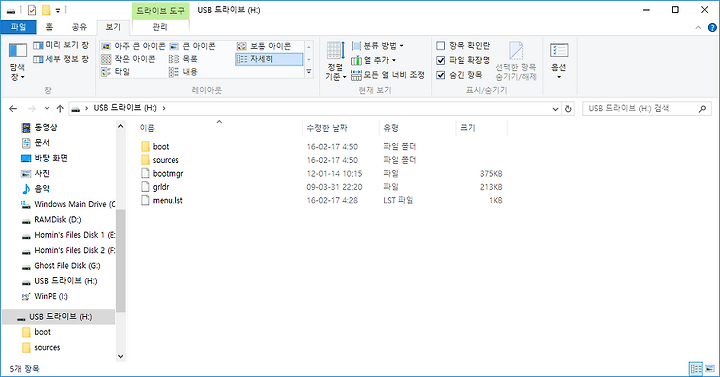The image size is (720, 377).
Task: Open the ribbon help question mark
Action: click(x=712, y=28)
